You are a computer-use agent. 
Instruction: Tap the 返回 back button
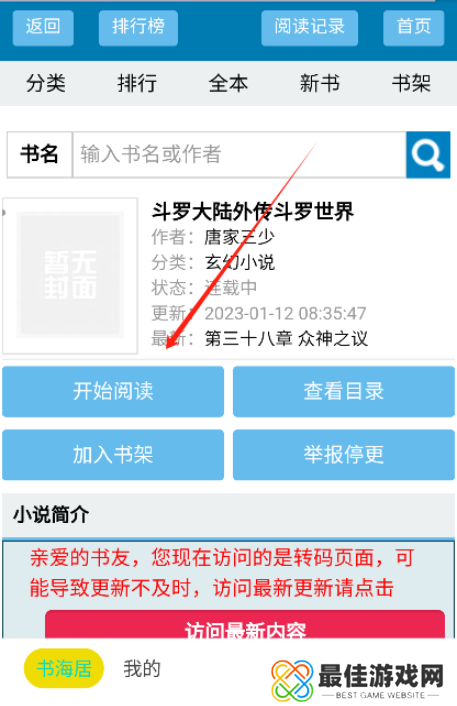click(43, 27)
